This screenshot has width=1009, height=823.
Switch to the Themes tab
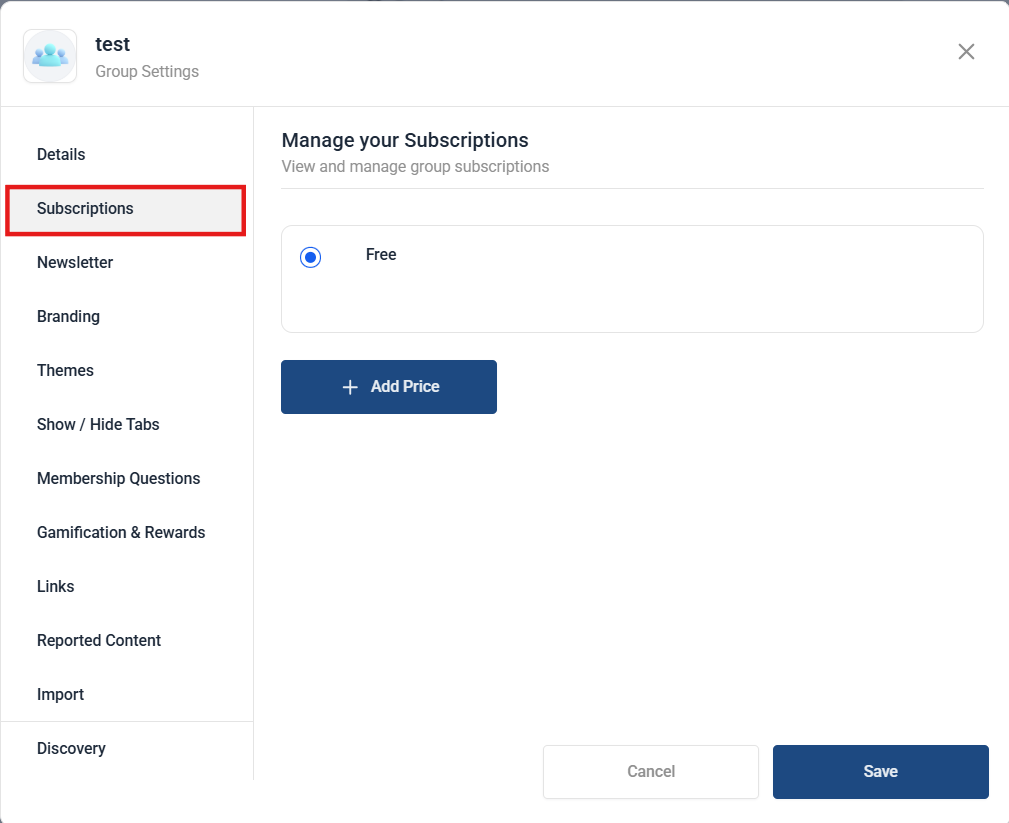tap(65, 371)
